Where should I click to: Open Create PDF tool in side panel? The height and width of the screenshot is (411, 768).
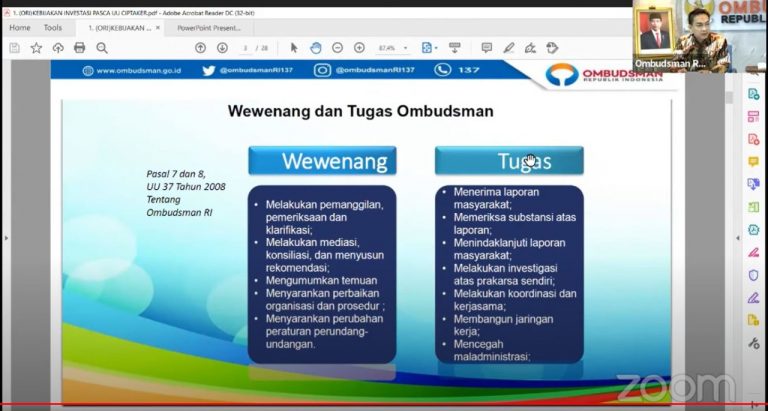coord(753,139)
